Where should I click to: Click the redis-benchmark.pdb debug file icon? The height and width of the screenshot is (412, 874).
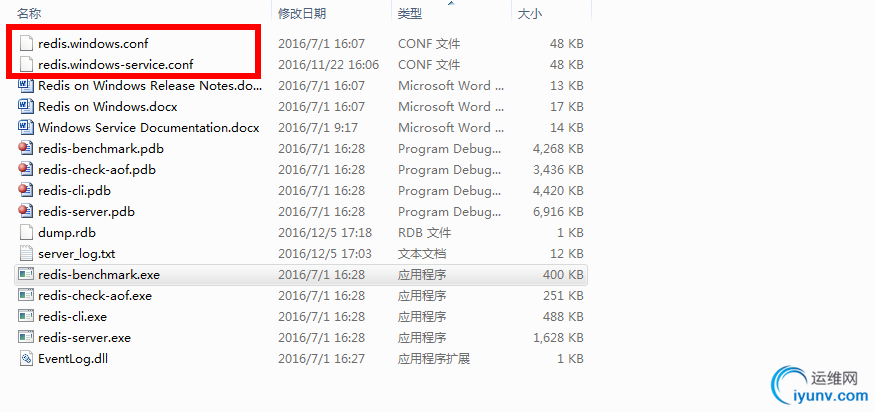click(x=26, y=148)
